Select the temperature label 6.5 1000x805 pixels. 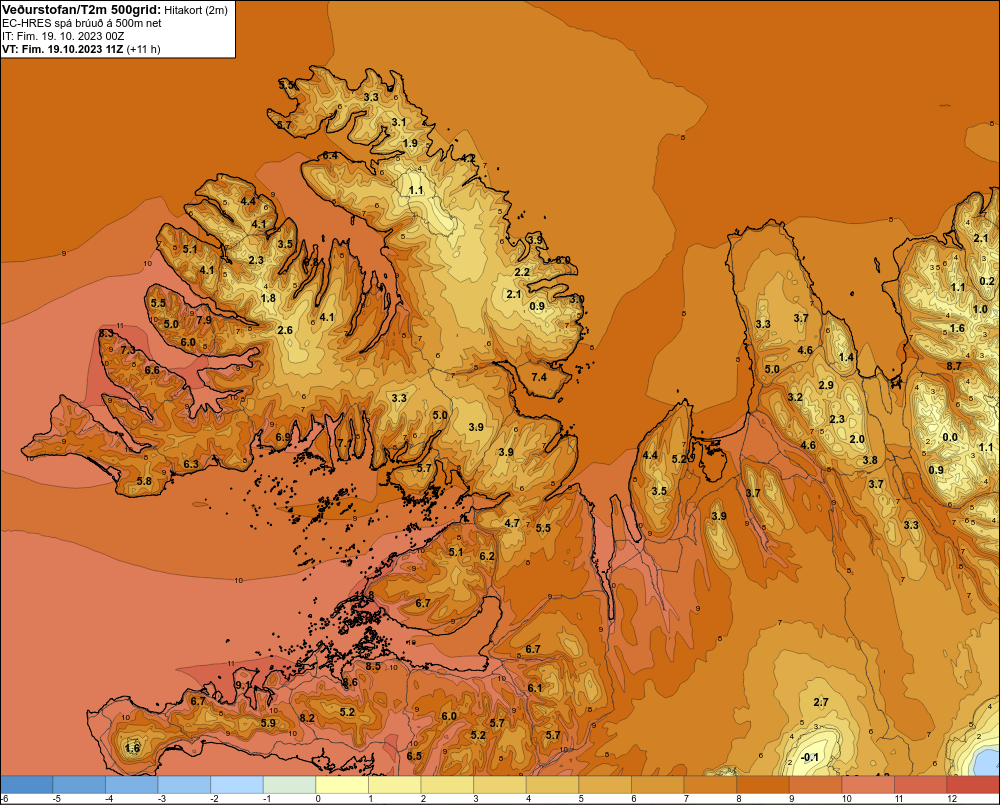point(414,756)
